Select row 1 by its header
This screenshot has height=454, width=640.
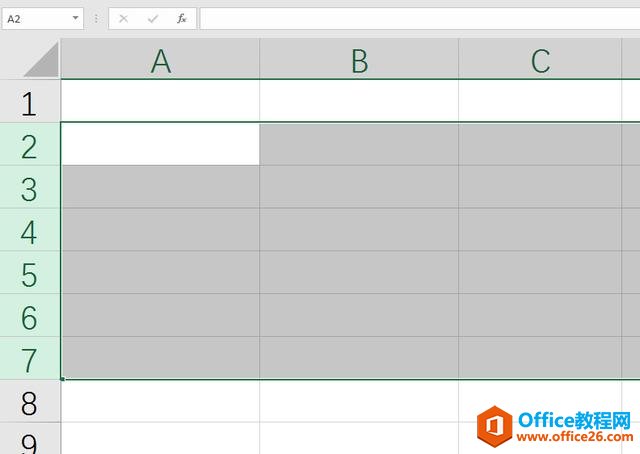[29, 103]
